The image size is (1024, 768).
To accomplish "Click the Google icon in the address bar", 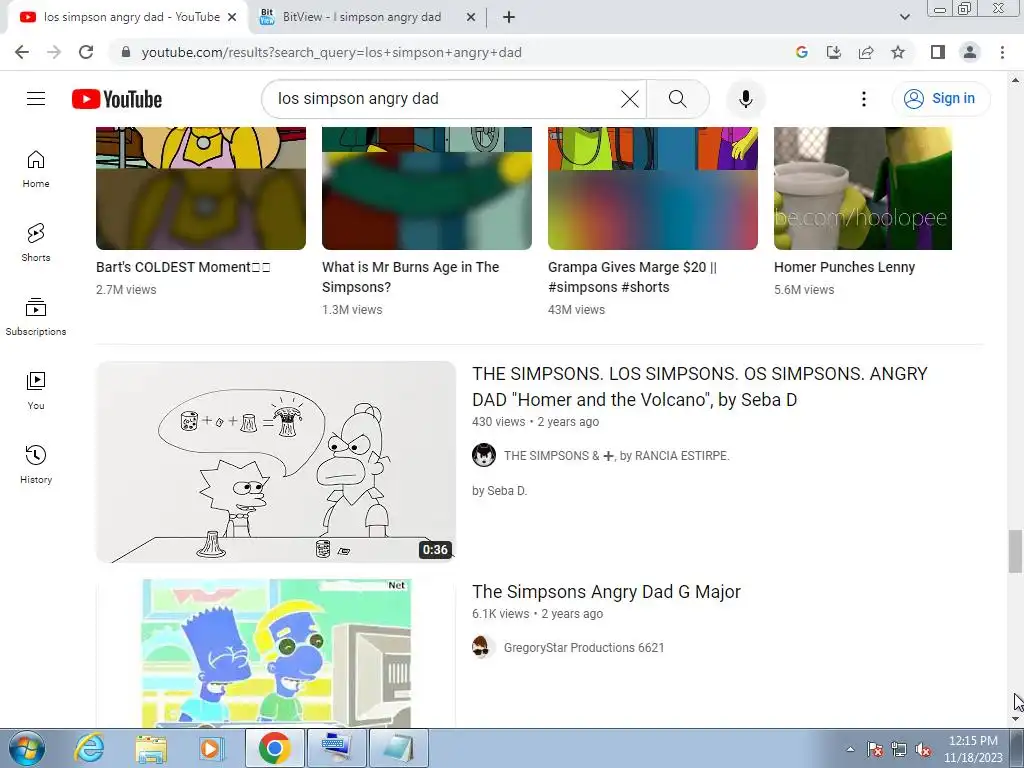I will (x=802, y=52).
